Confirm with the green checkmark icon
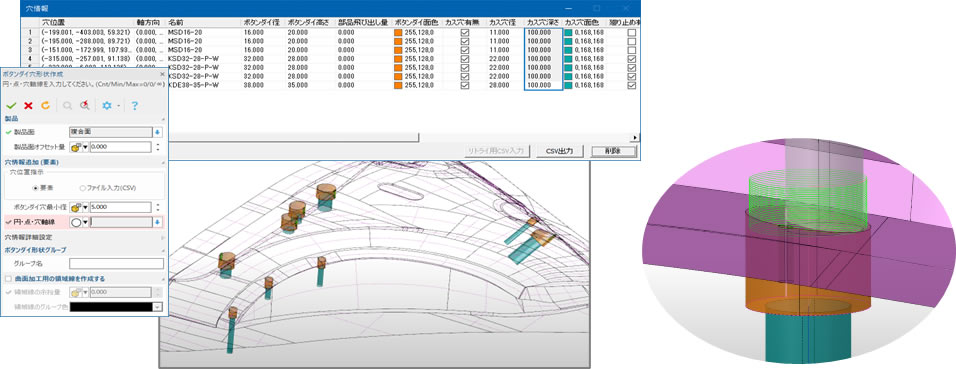Screen dimensions: 956x369 11,106
